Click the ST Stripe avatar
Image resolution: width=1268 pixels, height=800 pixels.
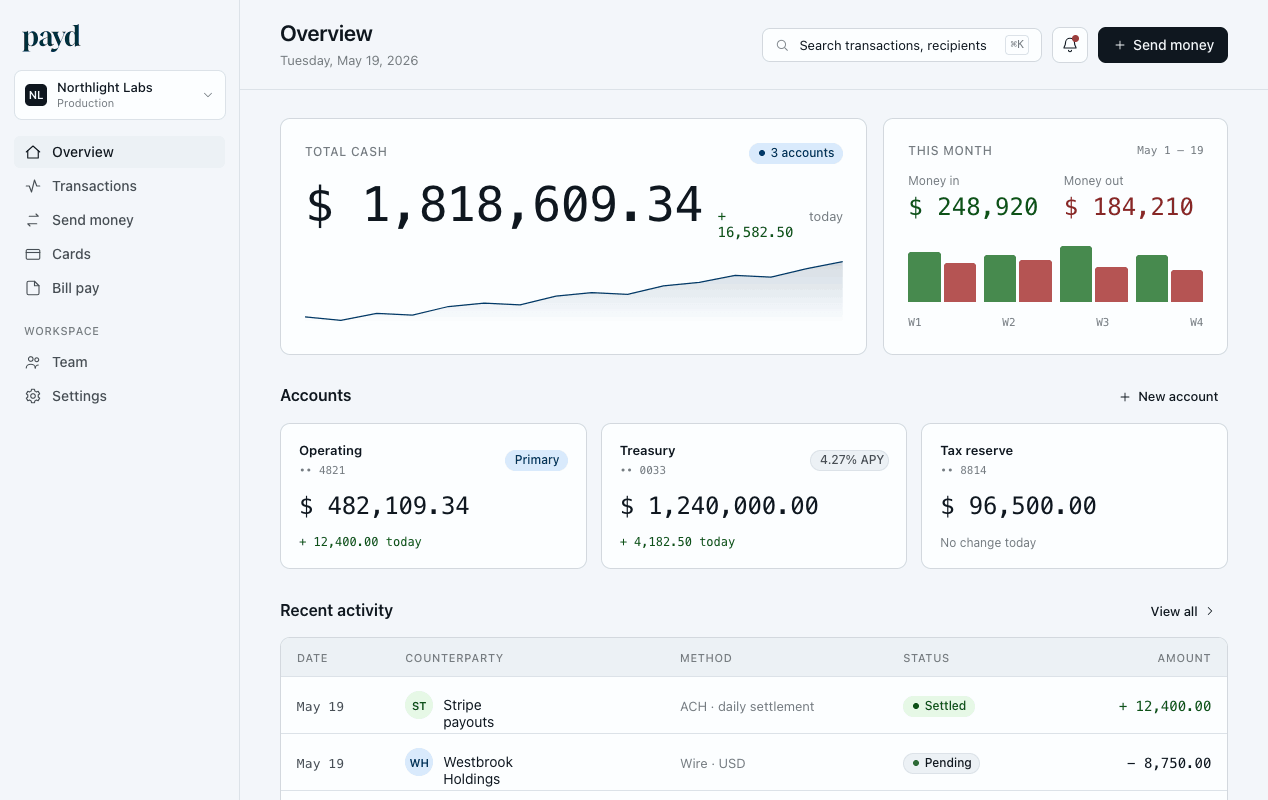[x=419, y=705]
